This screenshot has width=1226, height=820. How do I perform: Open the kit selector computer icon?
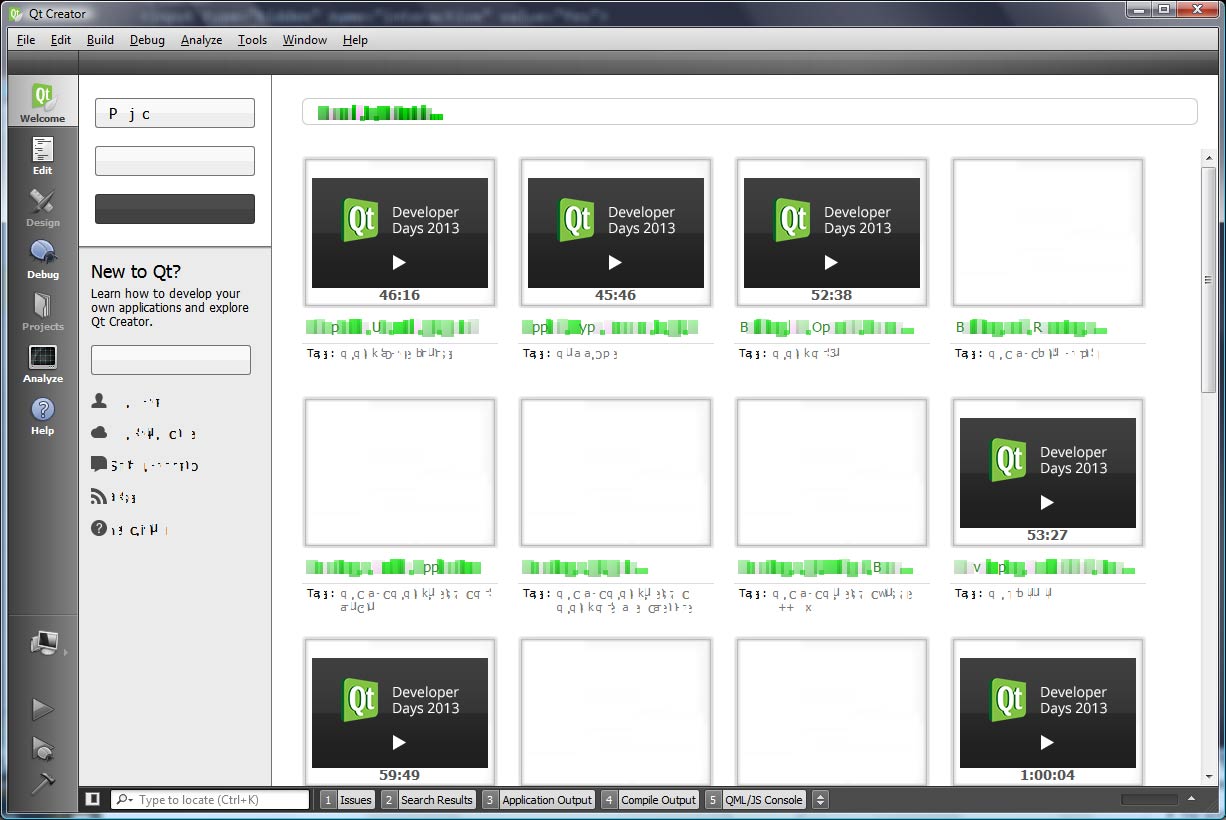click(43, 643)
